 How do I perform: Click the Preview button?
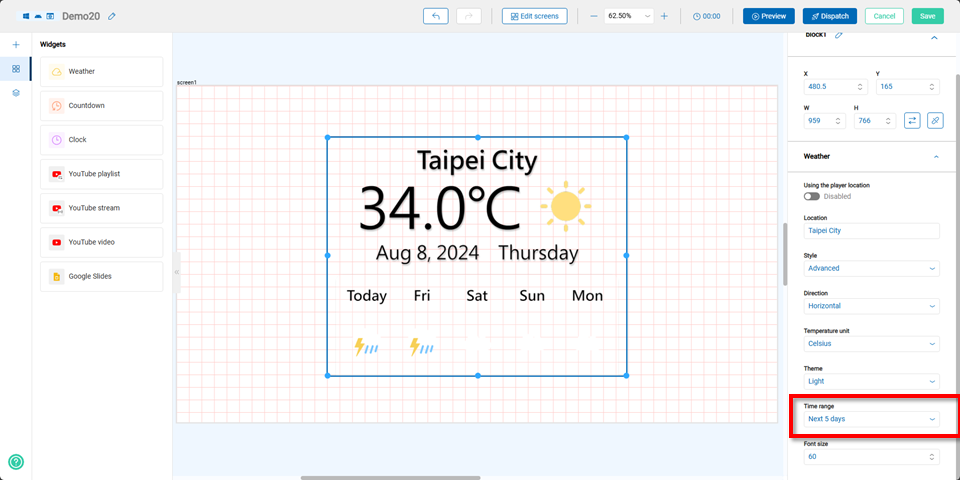click(x=768, y=16)
